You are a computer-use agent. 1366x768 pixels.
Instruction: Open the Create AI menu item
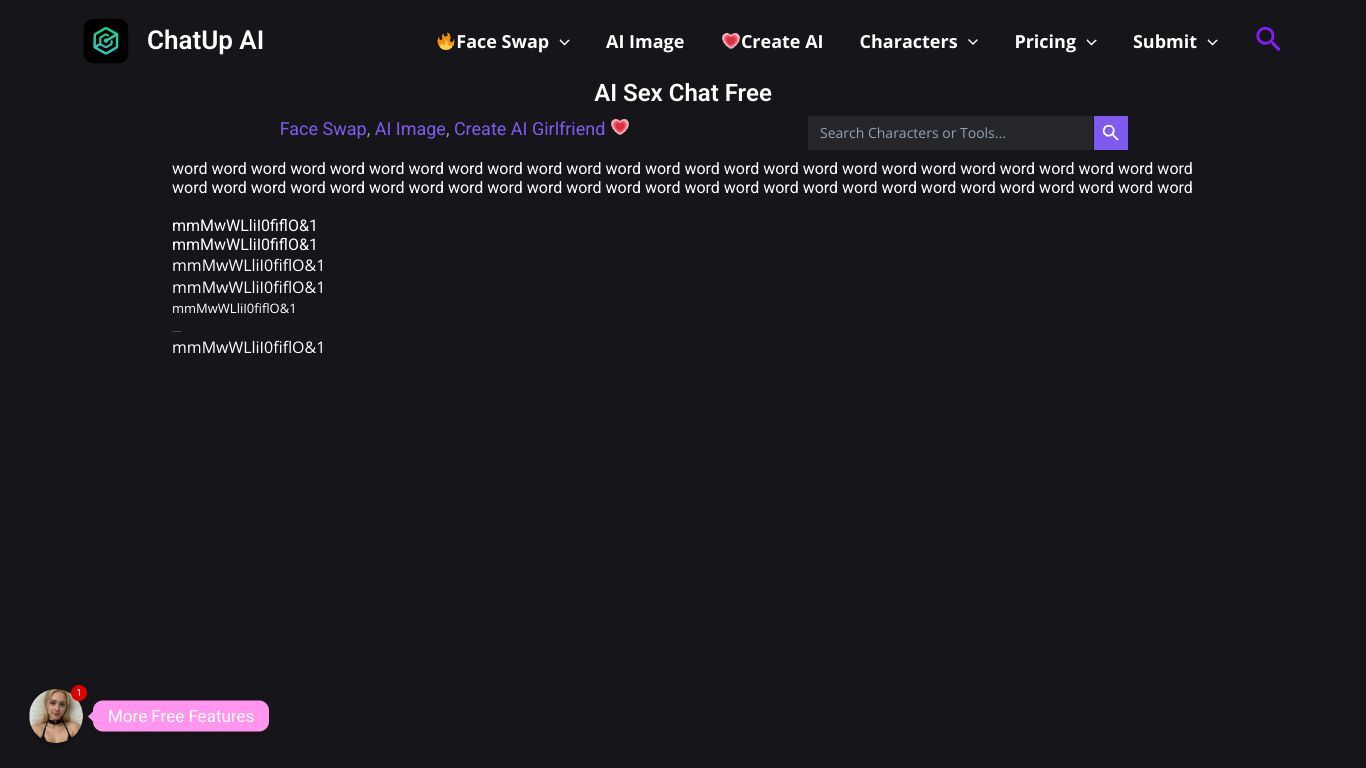tap(772, 41)
